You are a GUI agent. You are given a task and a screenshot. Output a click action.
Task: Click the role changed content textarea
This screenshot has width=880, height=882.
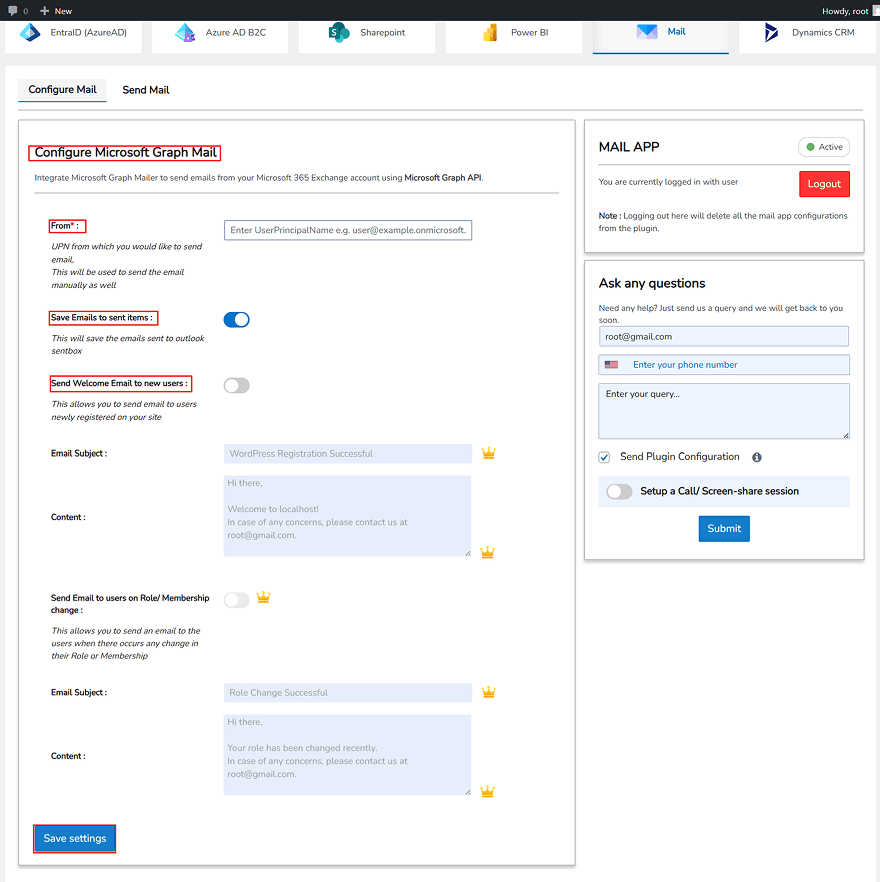tap(347, 755)
